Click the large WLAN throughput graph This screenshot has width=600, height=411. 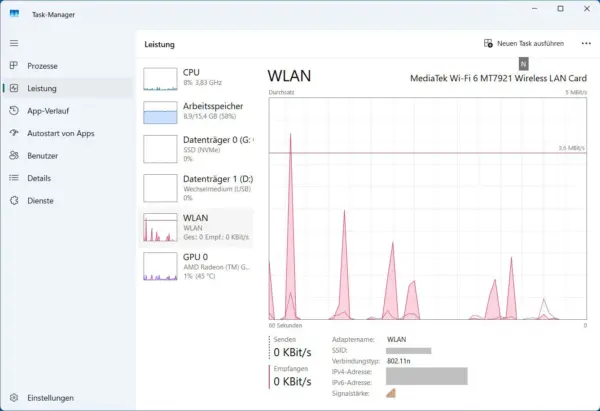(x=427, y=209)
